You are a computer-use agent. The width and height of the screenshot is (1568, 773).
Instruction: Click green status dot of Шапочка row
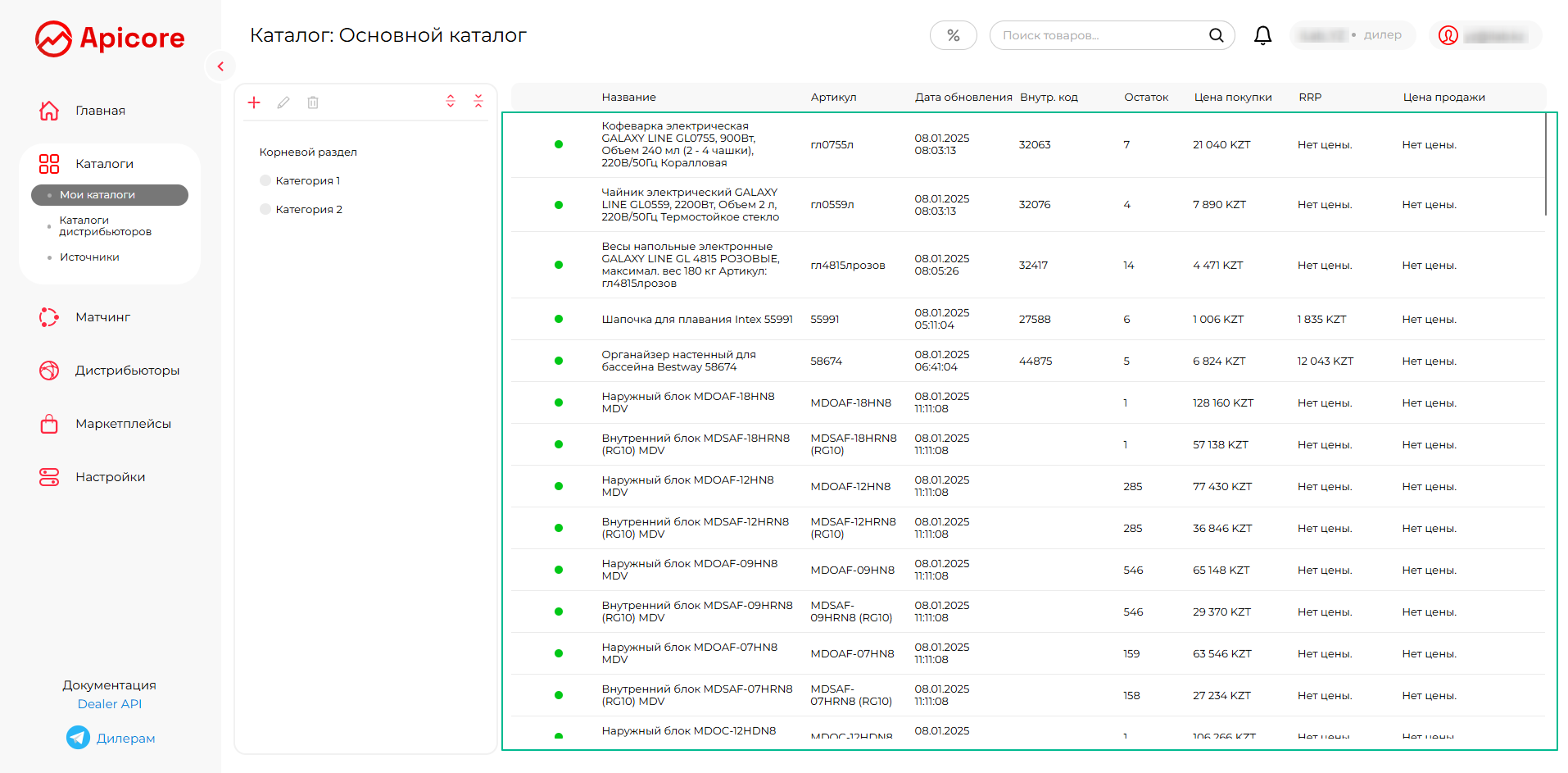[559, 319]
